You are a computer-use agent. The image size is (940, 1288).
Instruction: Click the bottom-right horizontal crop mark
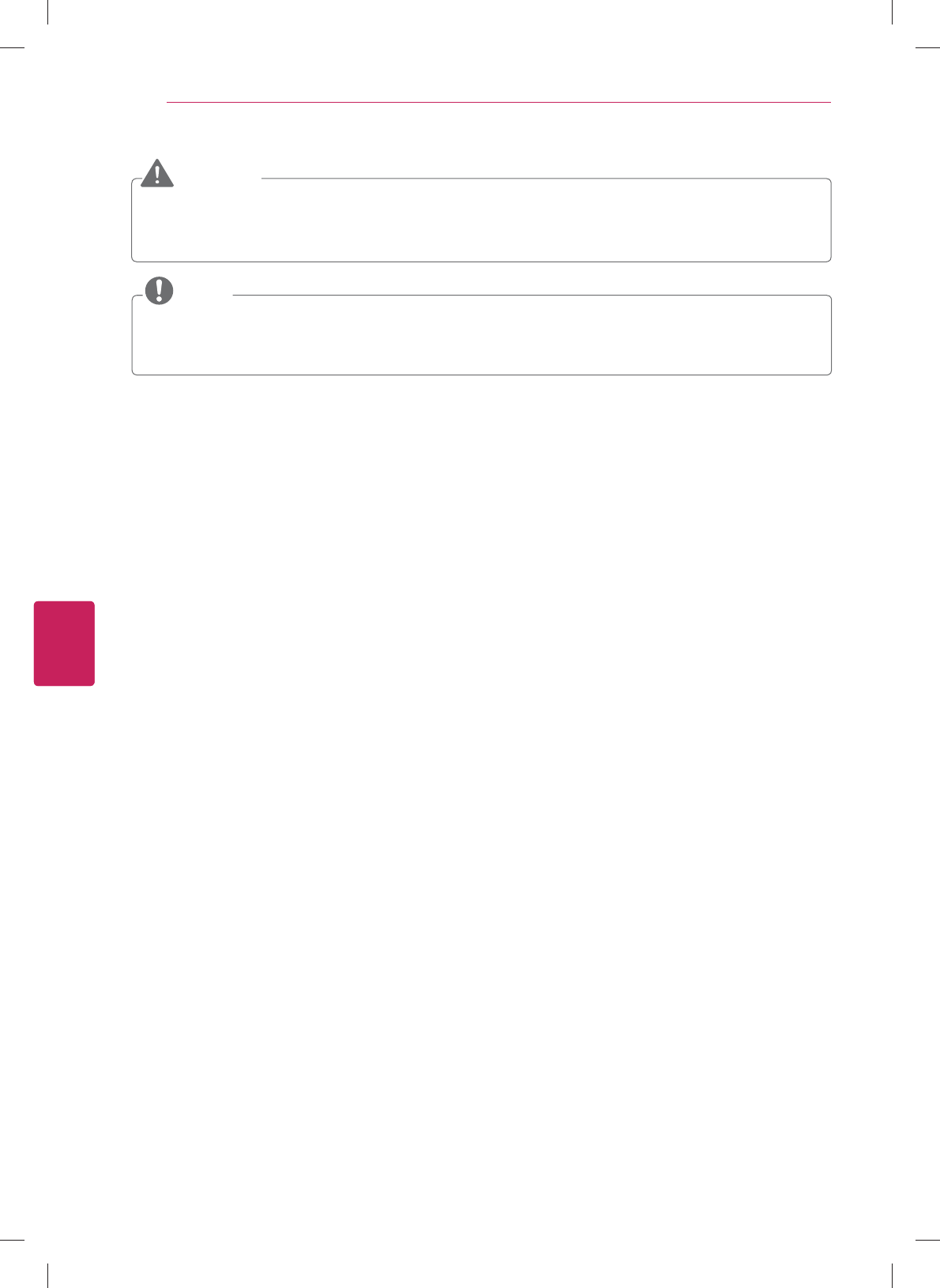pyautogui.click(x=927, y=1240)
